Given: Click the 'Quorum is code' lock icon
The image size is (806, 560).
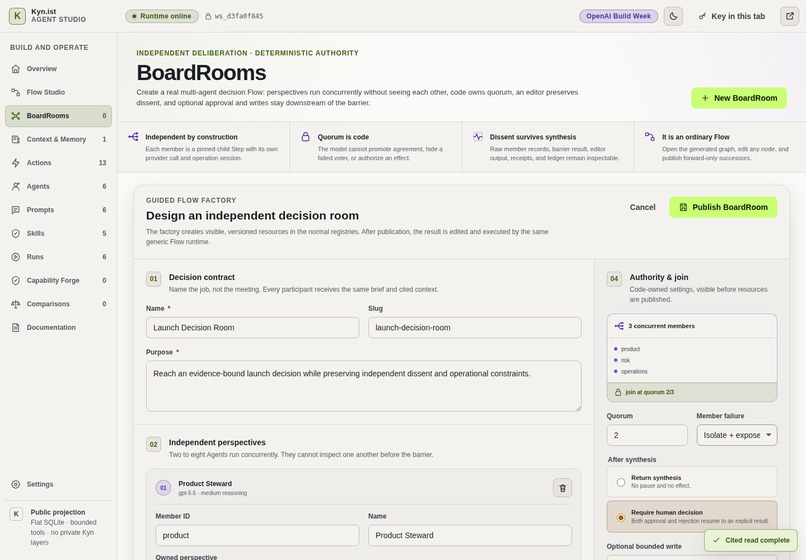Looking at the screenshot, I should [305, 137].
